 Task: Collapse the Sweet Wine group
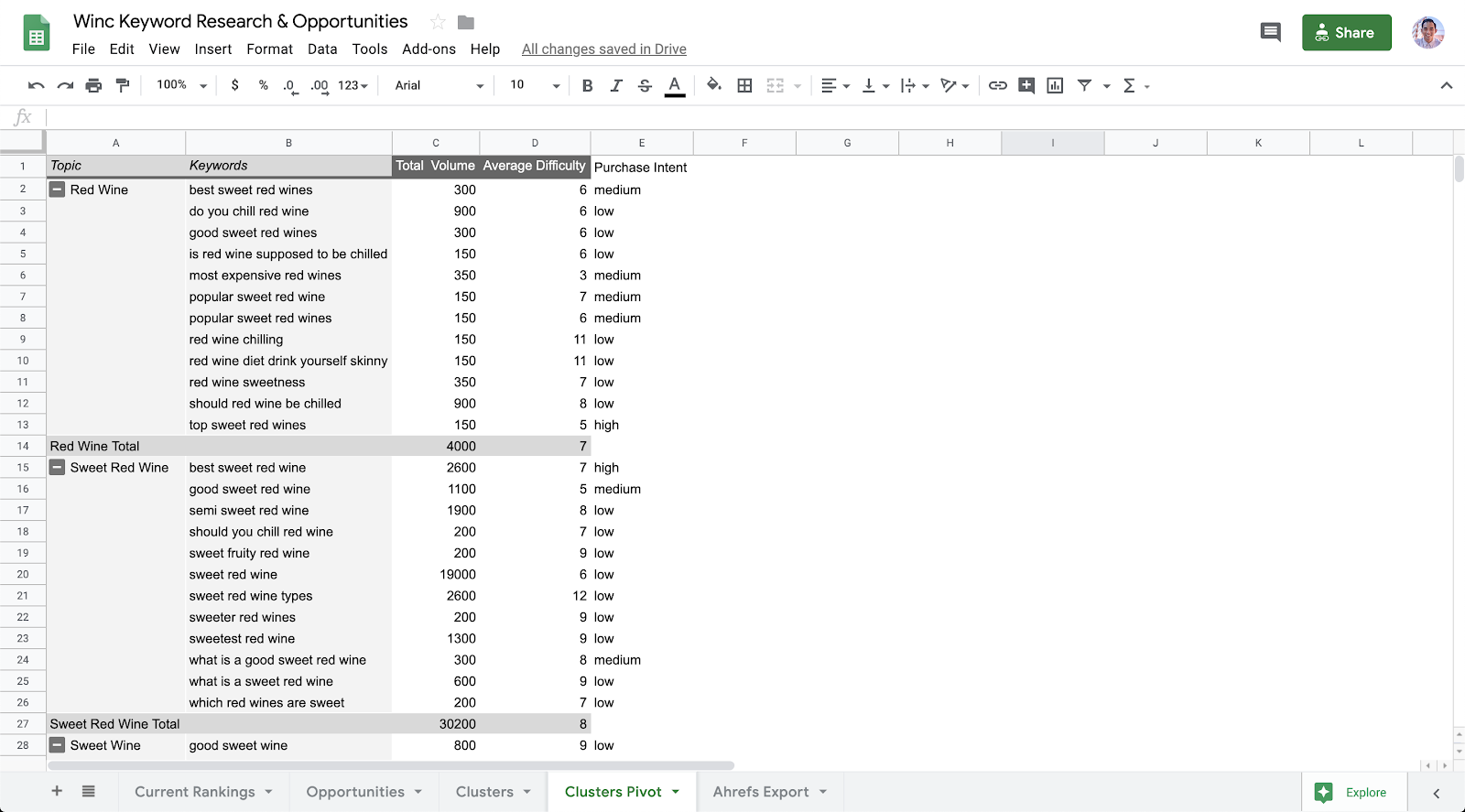tap(57, 745)
